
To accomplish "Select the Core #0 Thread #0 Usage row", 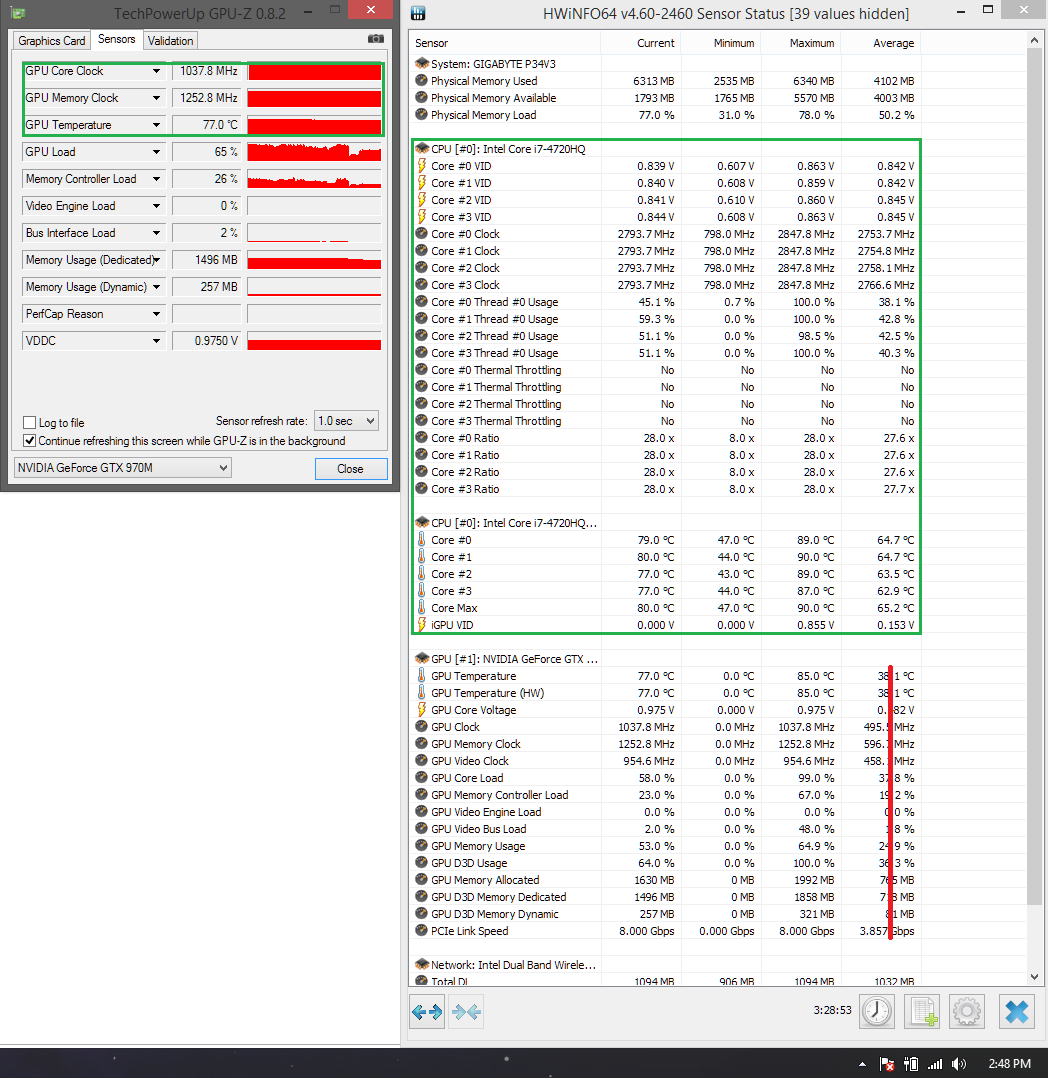I will tap(665, 302).
